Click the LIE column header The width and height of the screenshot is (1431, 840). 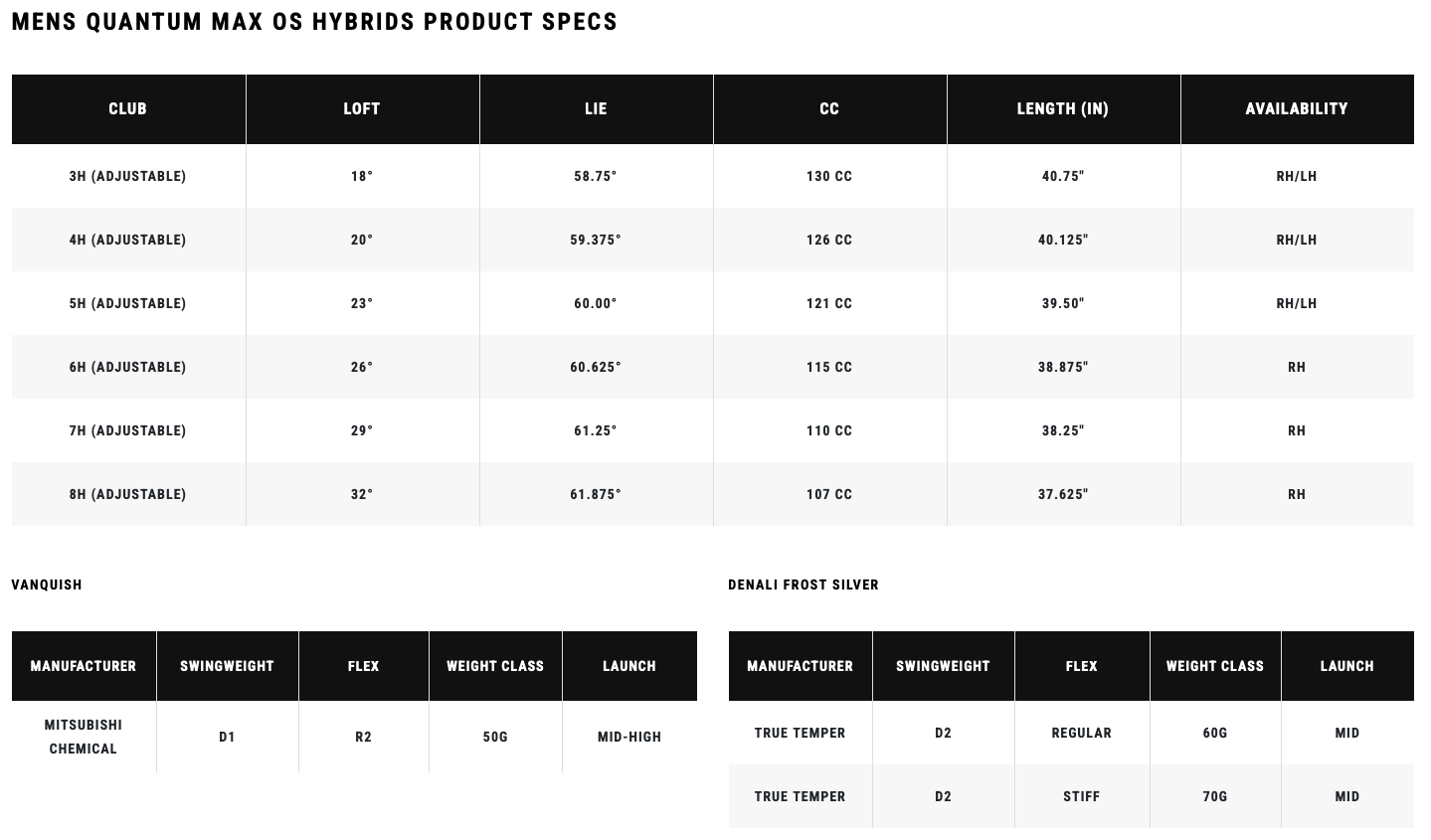[596, 109]
